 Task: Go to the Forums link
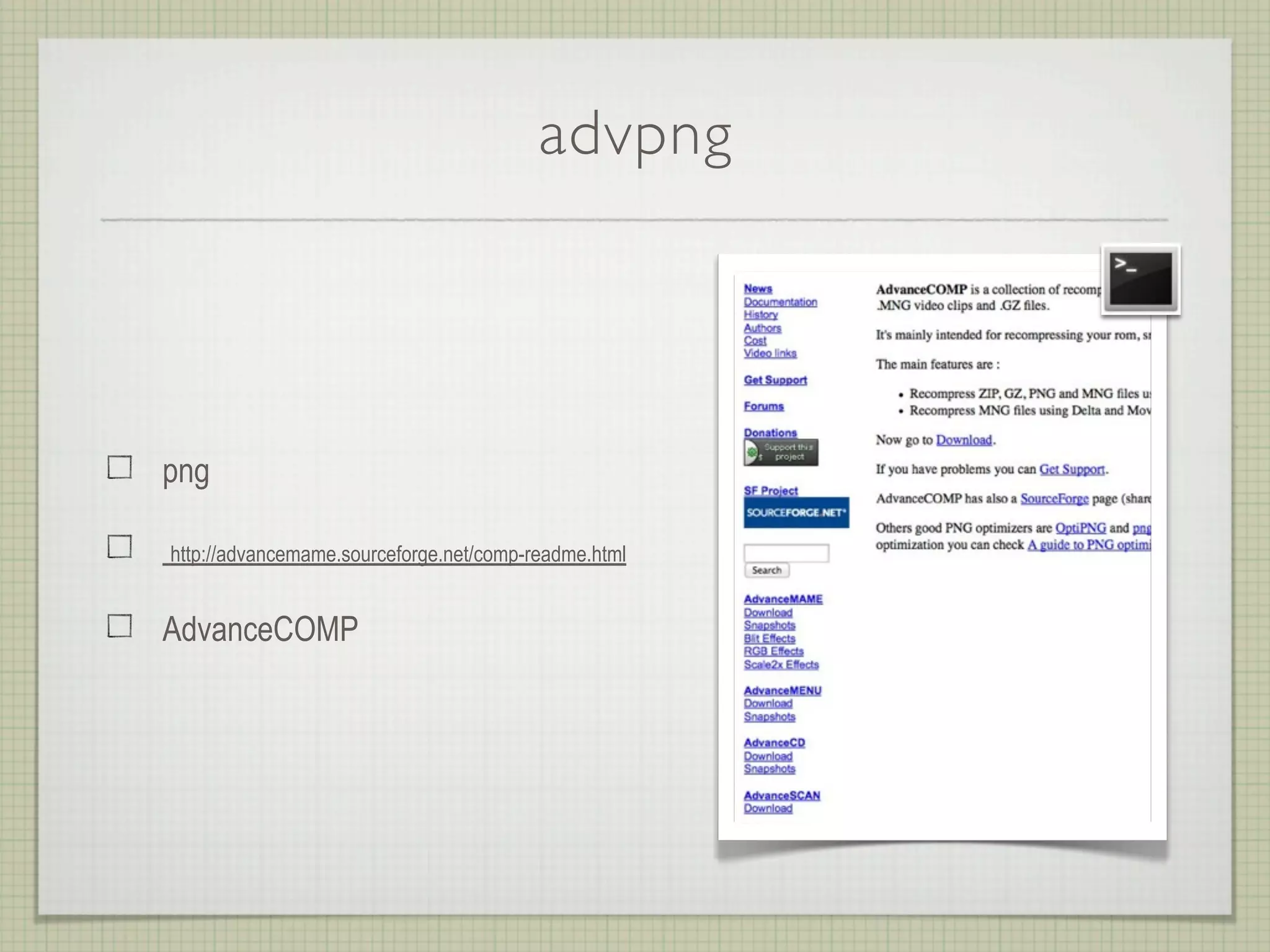(763, 406)
